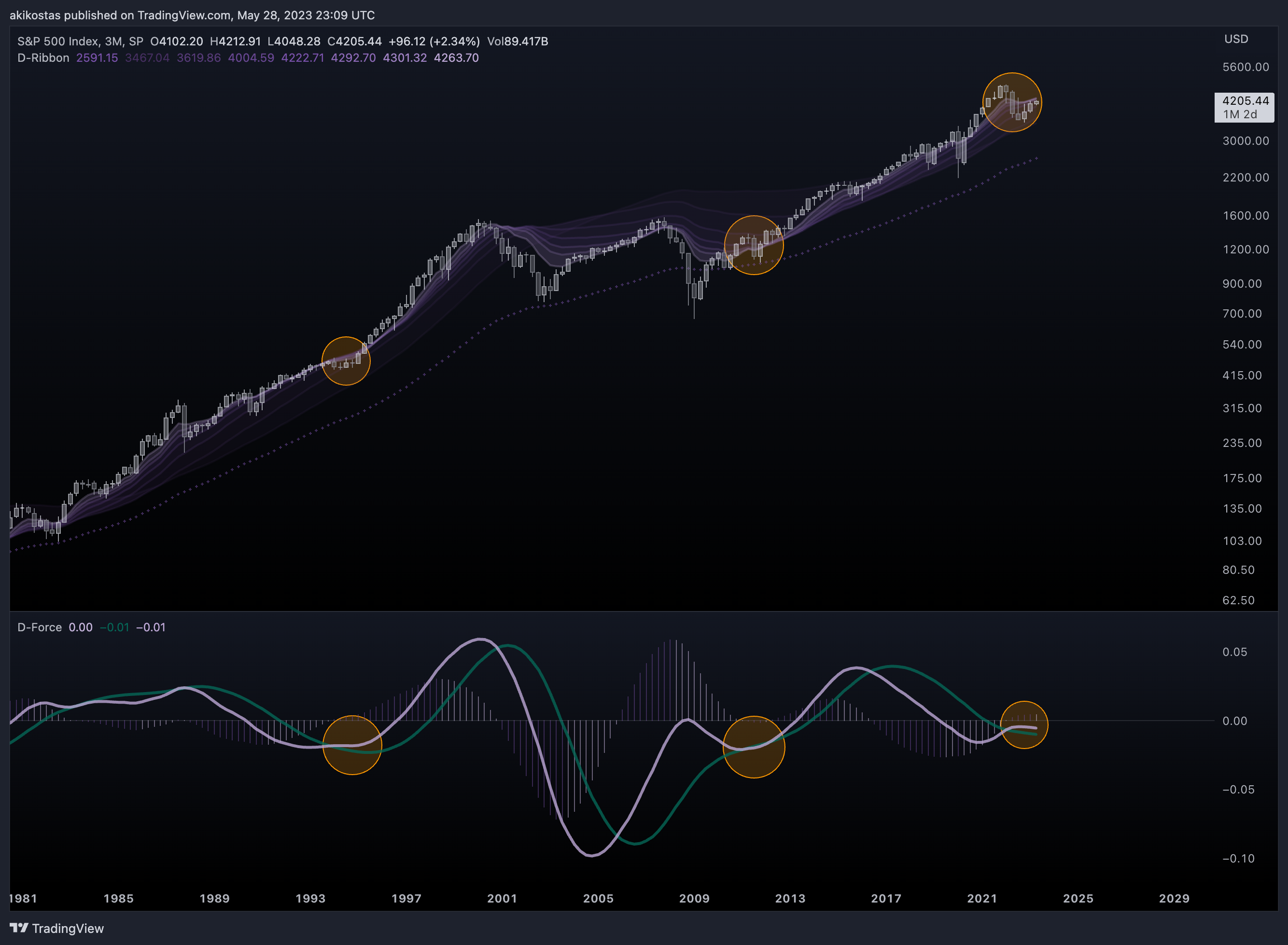The image size is (1288, 945).
Task: Click the 1985 time axis label
Action: pos(118,898)
